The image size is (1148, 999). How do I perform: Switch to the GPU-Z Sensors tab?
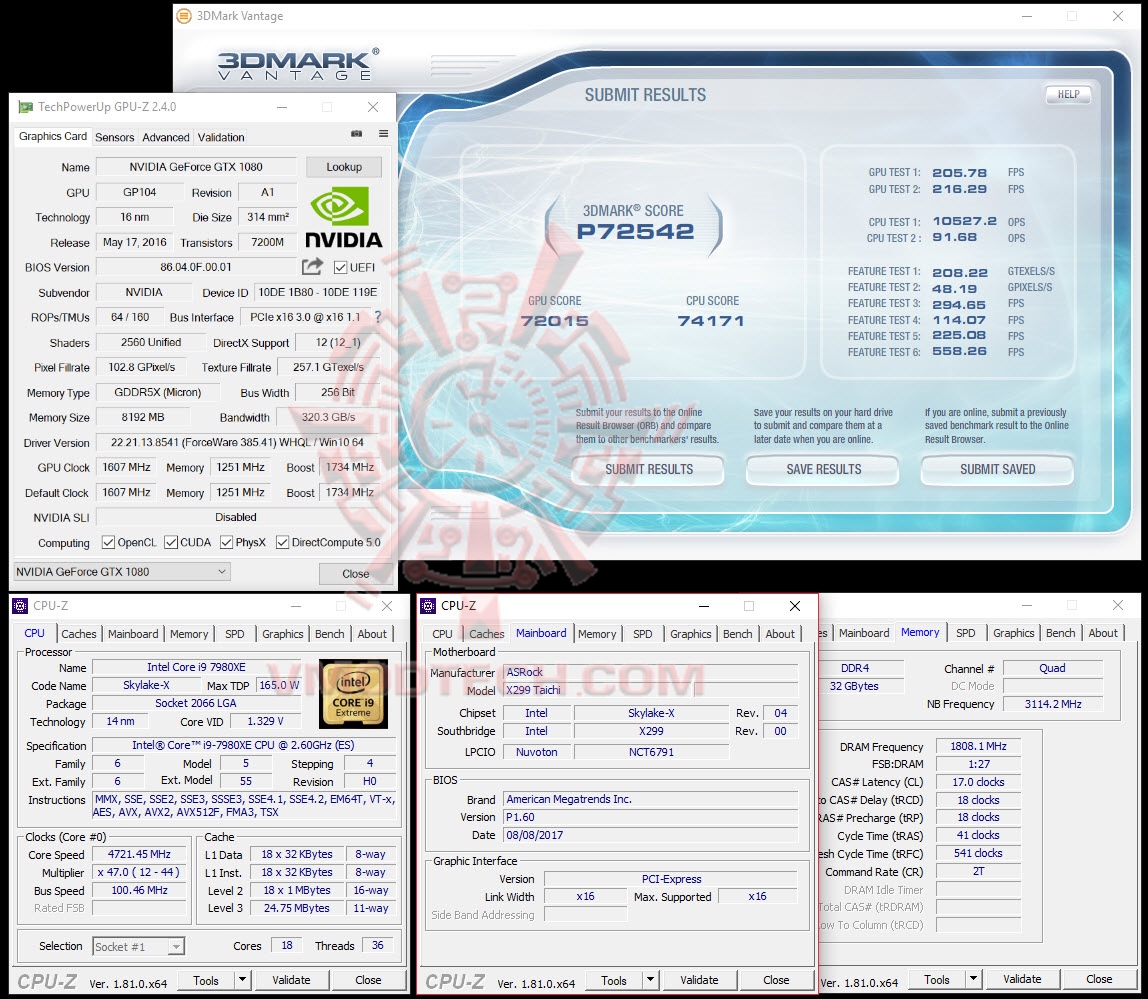coord(115,137)
